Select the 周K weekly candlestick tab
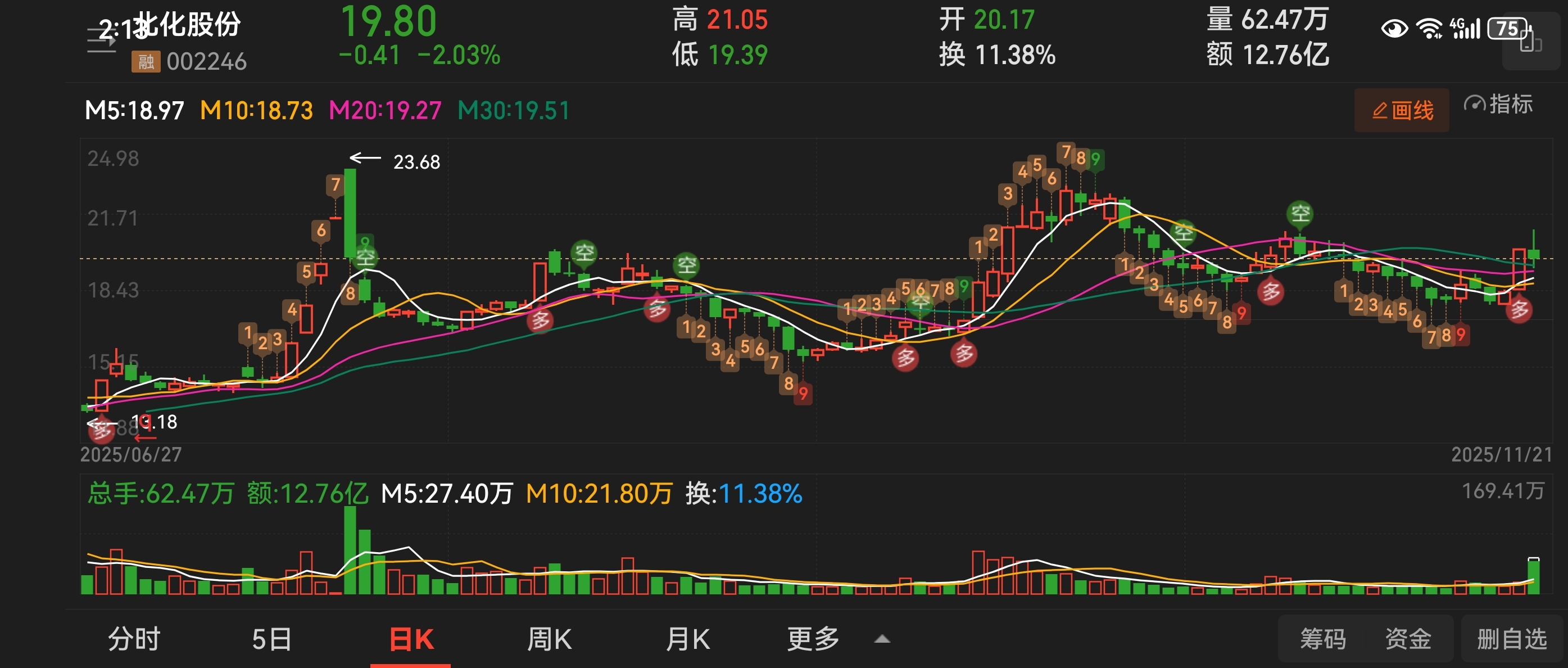The image size is (1568, 668). (549, 639)
